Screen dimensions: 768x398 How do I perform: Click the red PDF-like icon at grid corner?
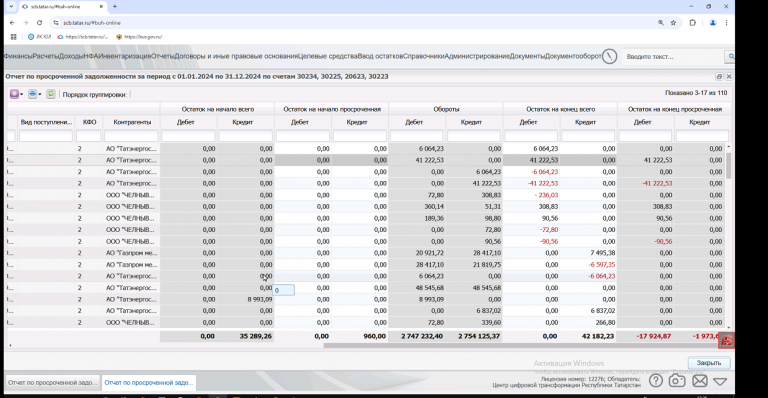[726, 341]
